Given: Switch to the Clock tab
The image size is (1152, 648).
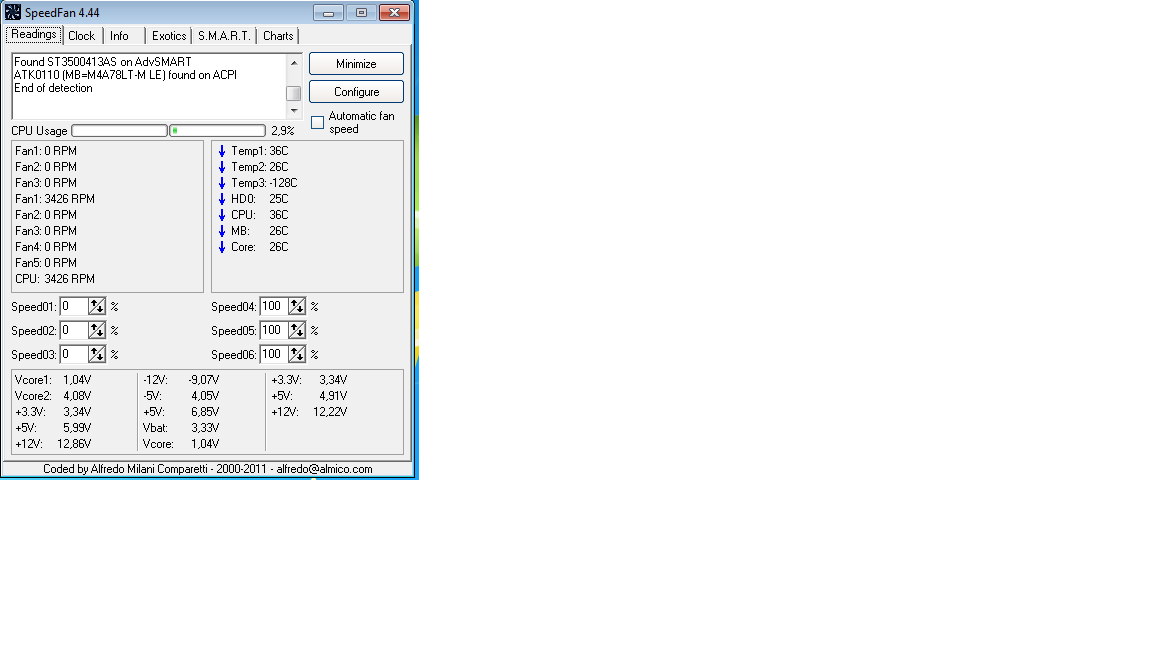Looking at the screenshot, I should [x=82, y=36].
